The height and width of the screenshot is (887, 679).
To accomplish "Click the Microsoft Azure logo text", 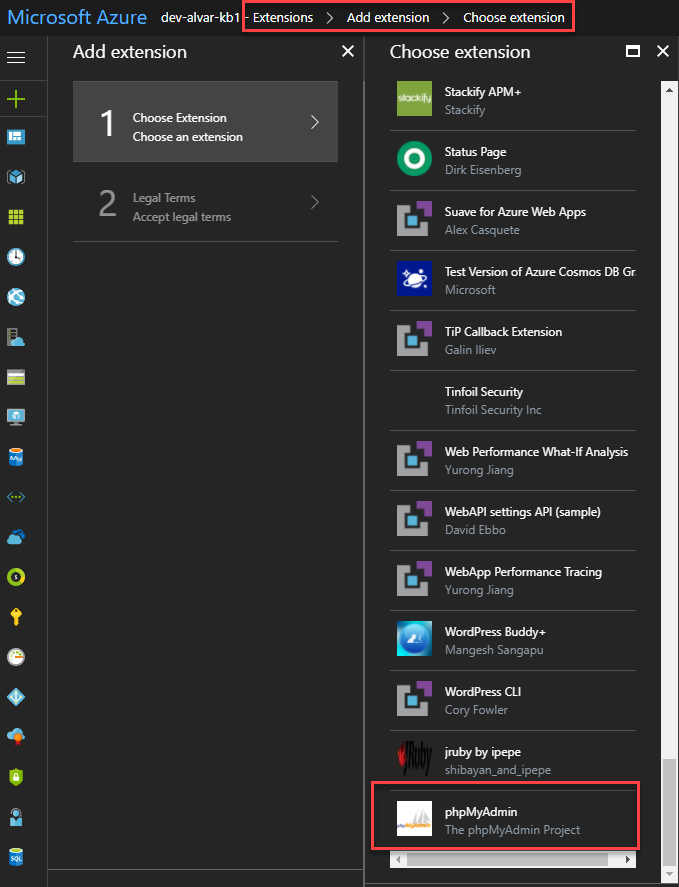I will click(x=78, y=17).
